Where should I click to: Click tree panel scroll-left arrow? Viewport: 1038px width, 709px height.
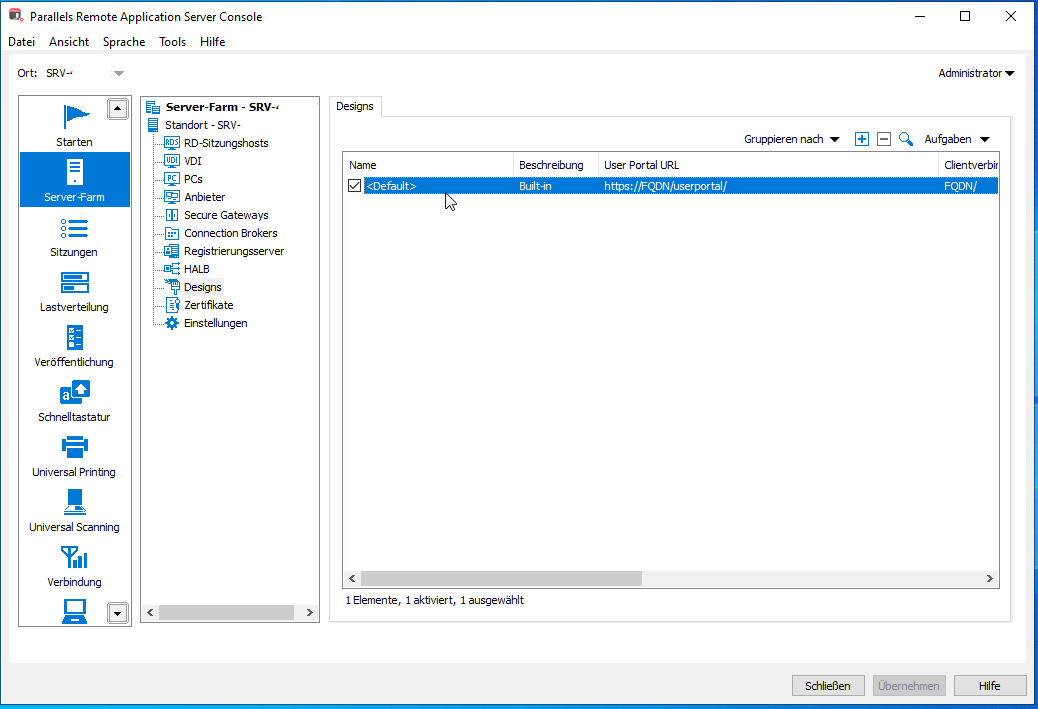(x=150, y=612)
